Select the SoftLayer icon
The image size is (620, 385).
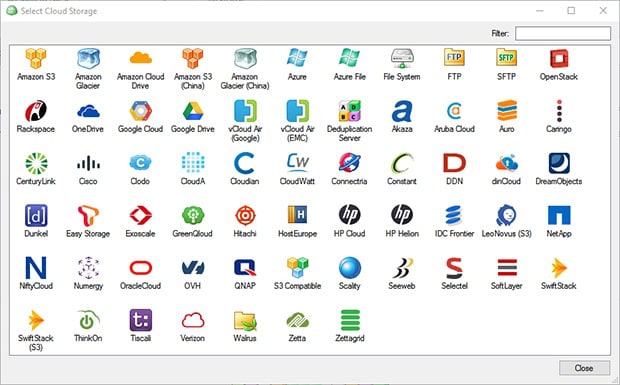[x=507, y=268]
